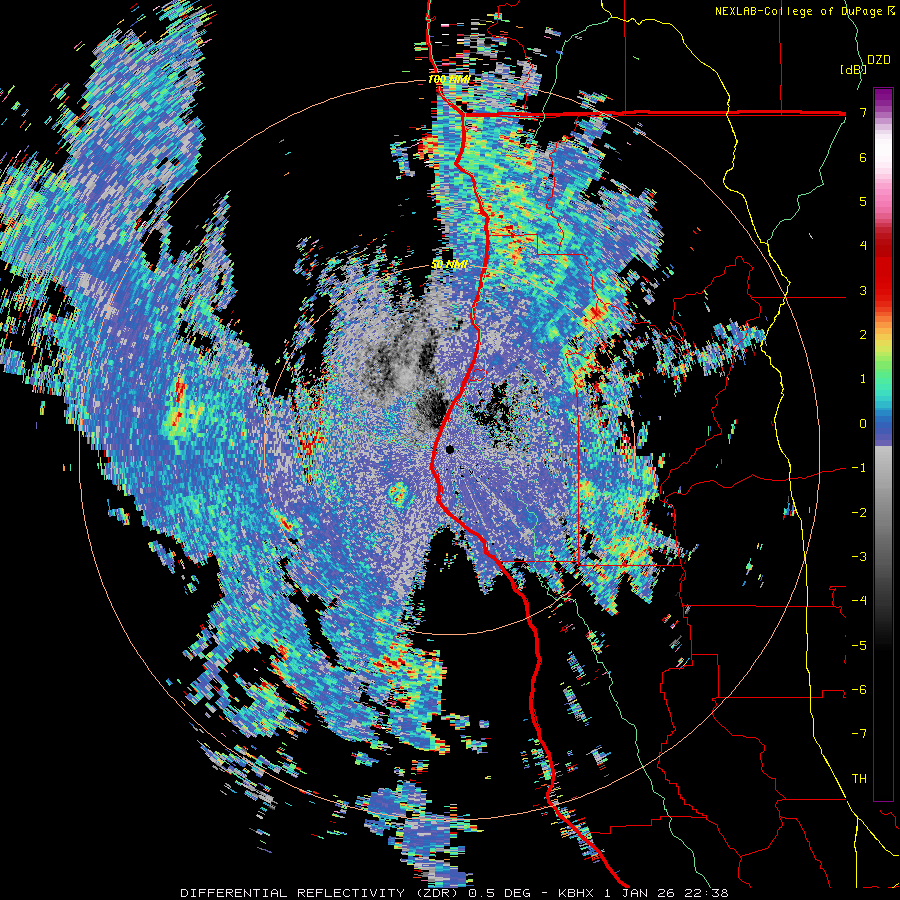Click the 50 NMI range ring label

point(449,265)
